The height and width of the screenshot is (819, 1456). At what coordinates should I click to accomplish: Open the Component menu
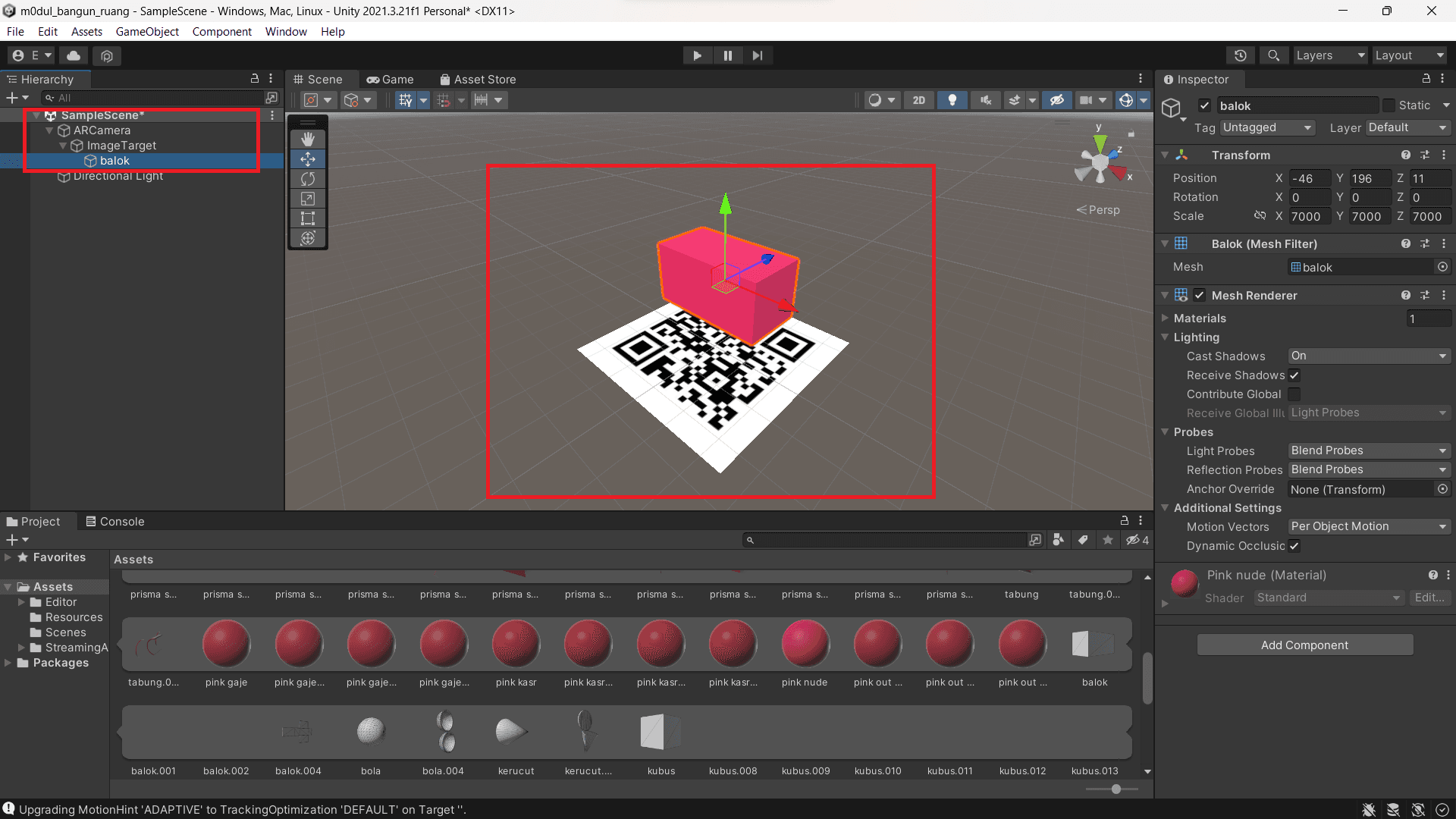pyautogui.click(x=221, y=32)
